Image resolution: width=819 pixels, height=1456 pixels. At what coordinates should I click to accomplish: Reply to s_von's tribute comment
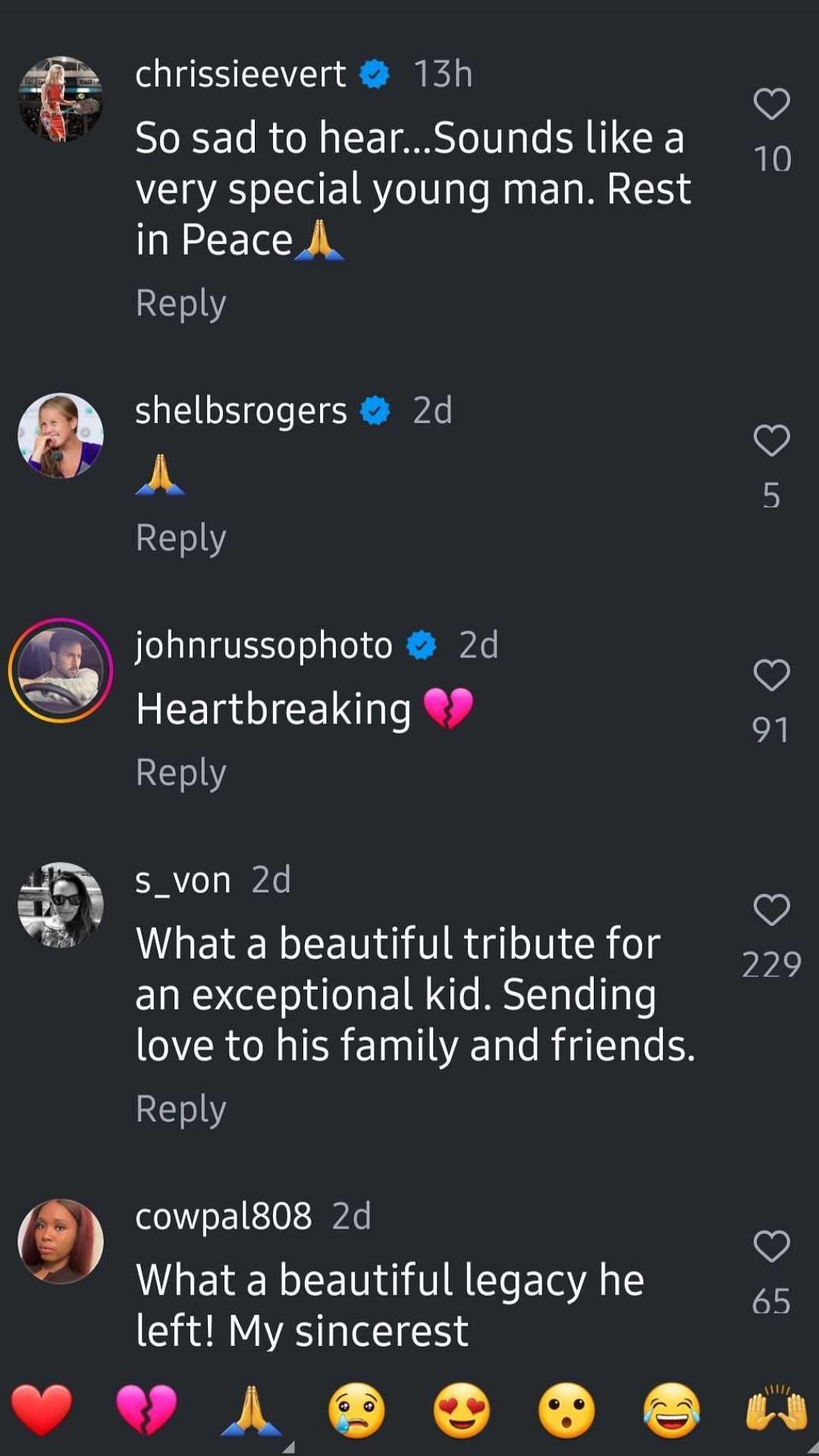point(180,1109)
